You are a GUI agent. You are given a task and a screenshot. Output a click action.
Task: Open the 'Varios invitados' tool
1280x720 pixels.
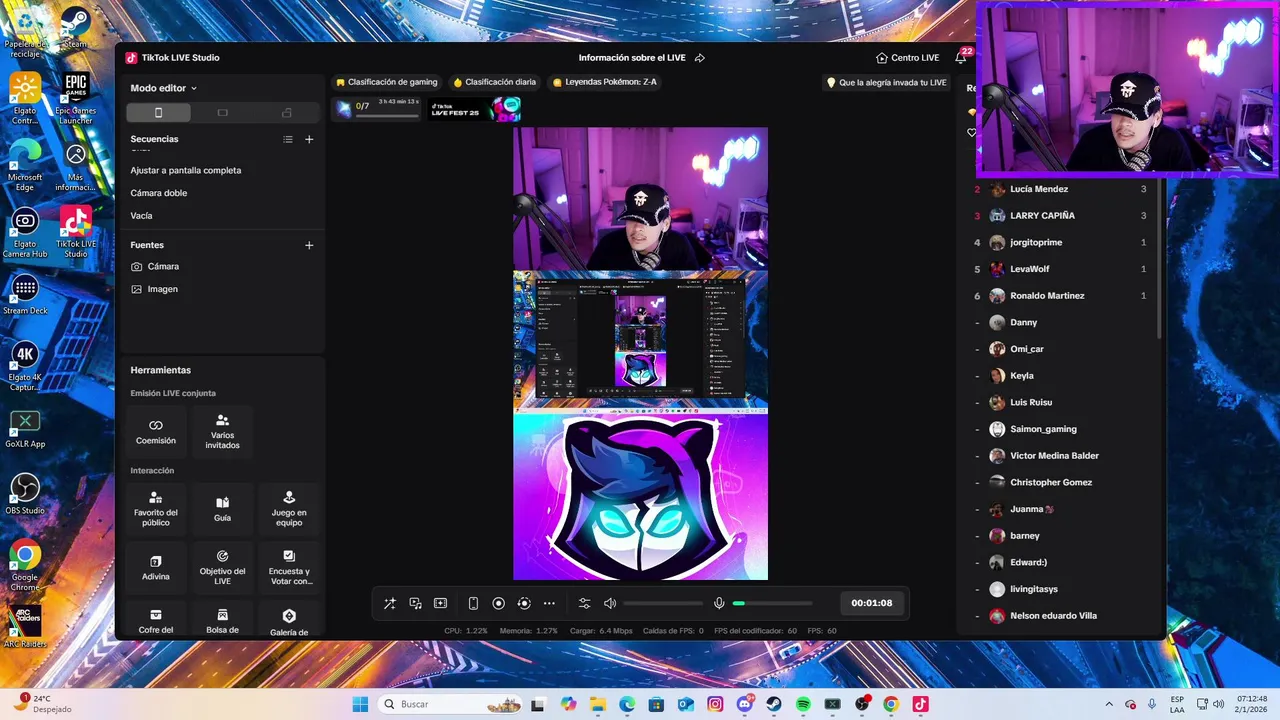[x=222, y=431]
